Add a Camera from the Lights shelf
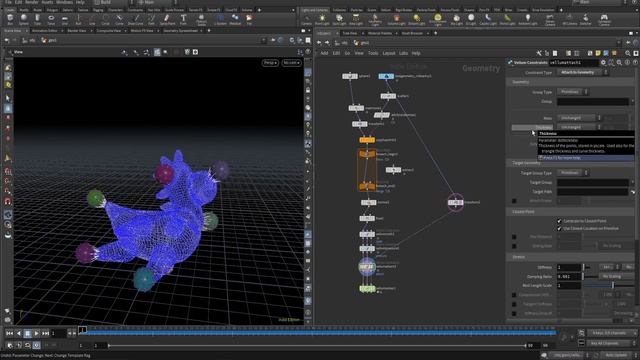 click(x=307, y=19)
